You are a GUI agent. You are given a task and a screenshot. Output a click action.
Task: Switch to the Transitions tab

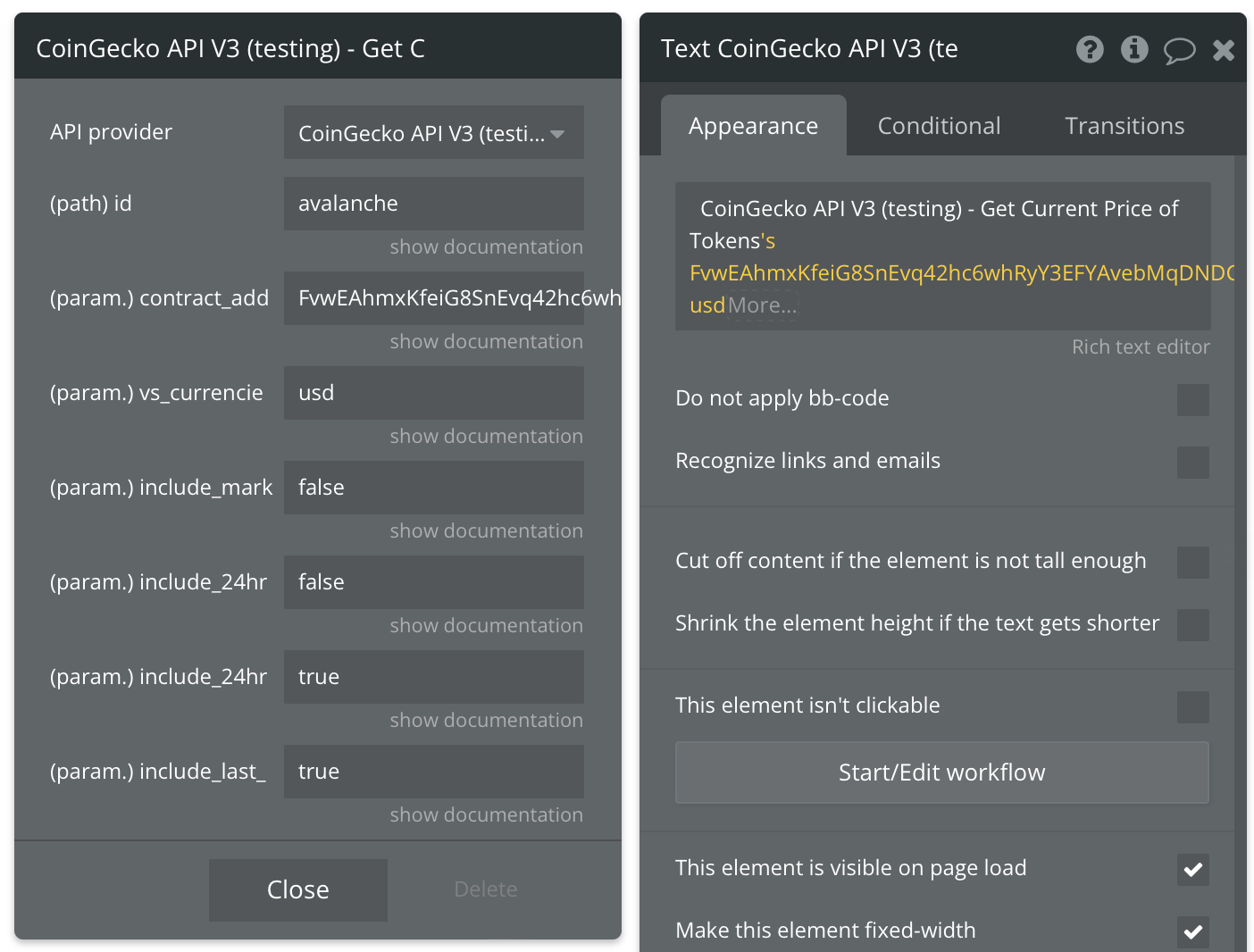pos(1124,126)
